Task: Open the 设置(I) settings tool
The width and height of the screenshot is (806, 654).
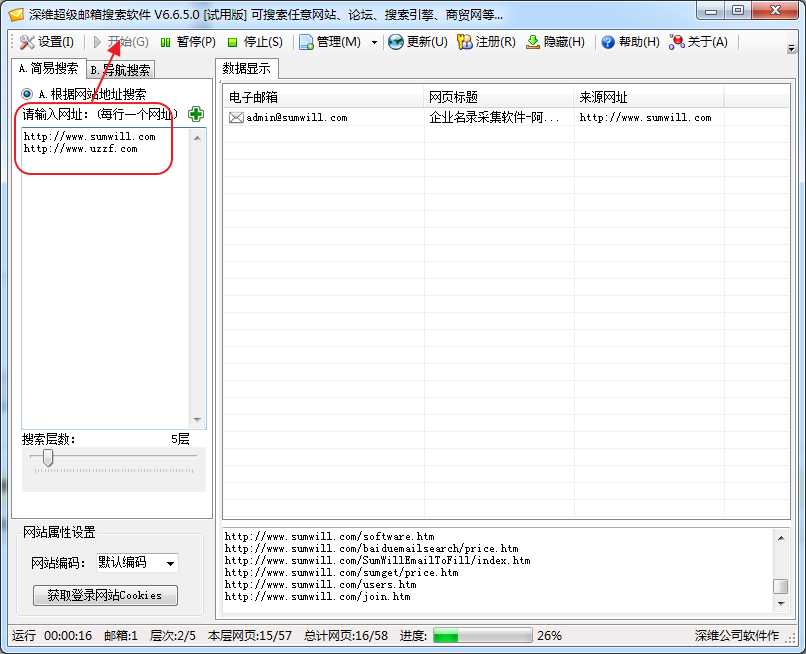Action: pyautogui.click(x=47, y=42)
